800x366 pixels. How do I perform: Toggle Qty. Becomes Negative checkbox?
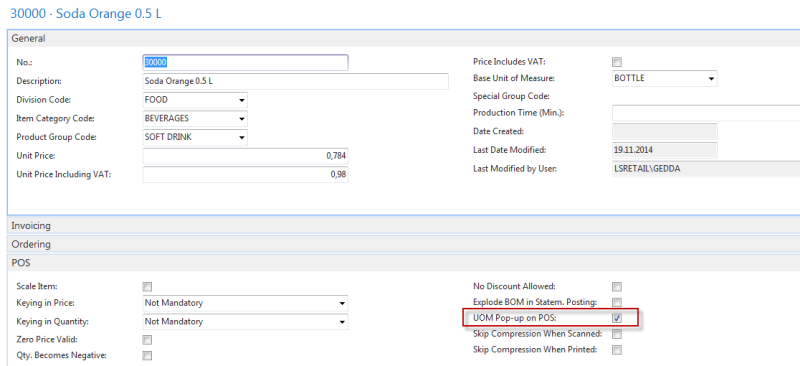(x=147, y=356)
